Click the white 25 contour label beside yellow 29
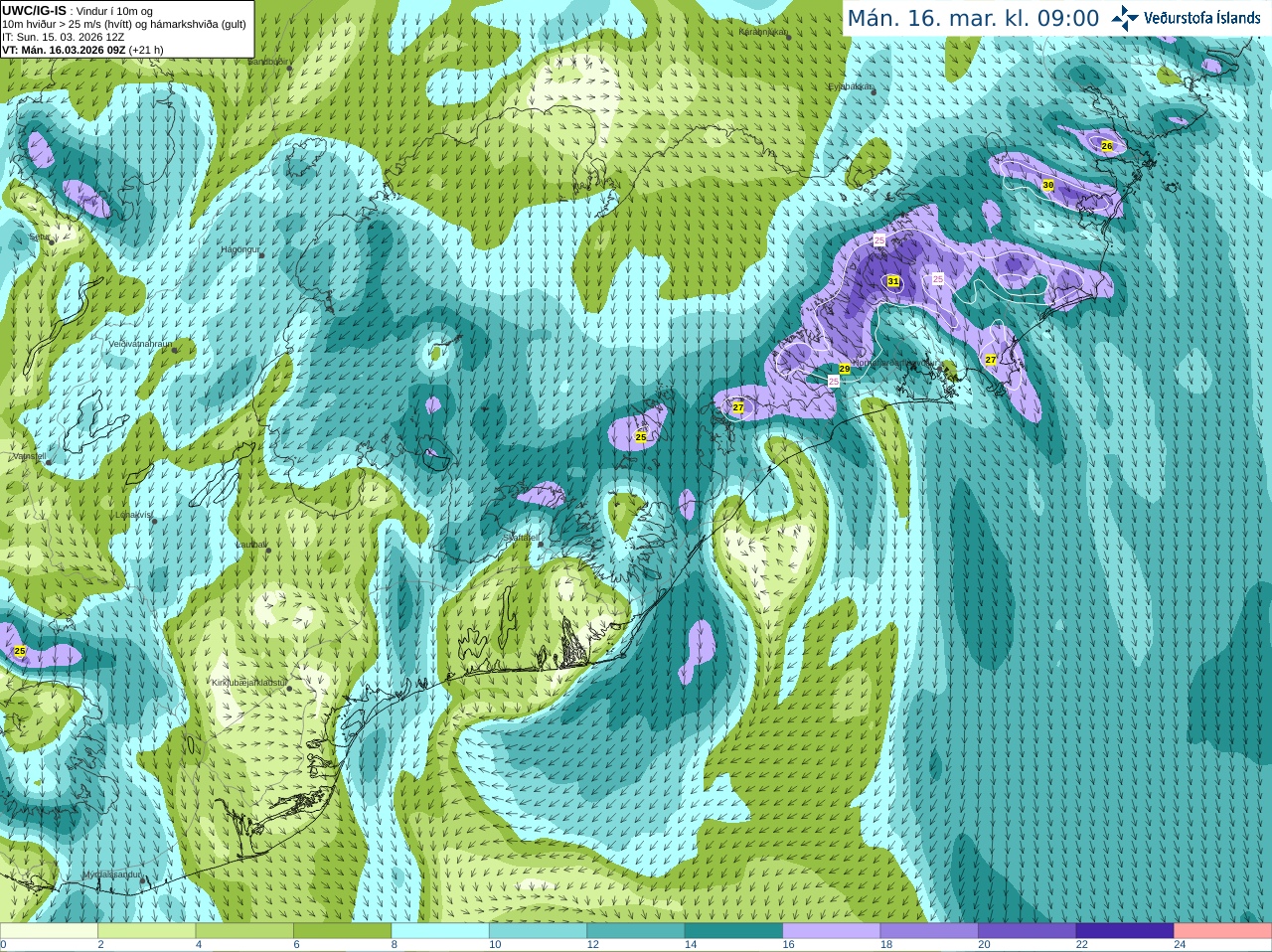 pyautogui.click(x=834, y=381)
